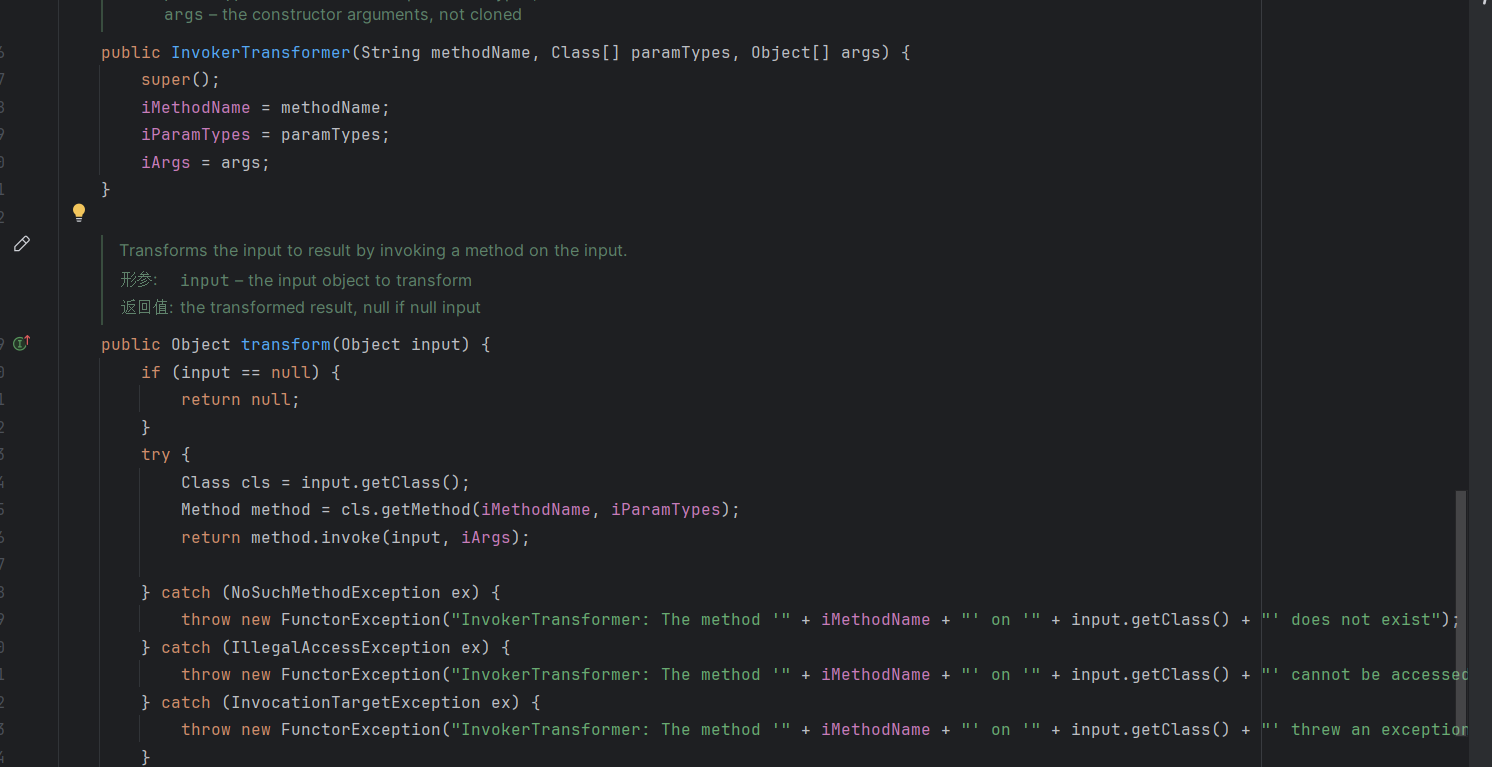Image resolution: width=1492 pixels, height=767 pixels.
Task: Click 'String methodName' constructor parameter
Action: pyautogui.click(x=446, y=52)
